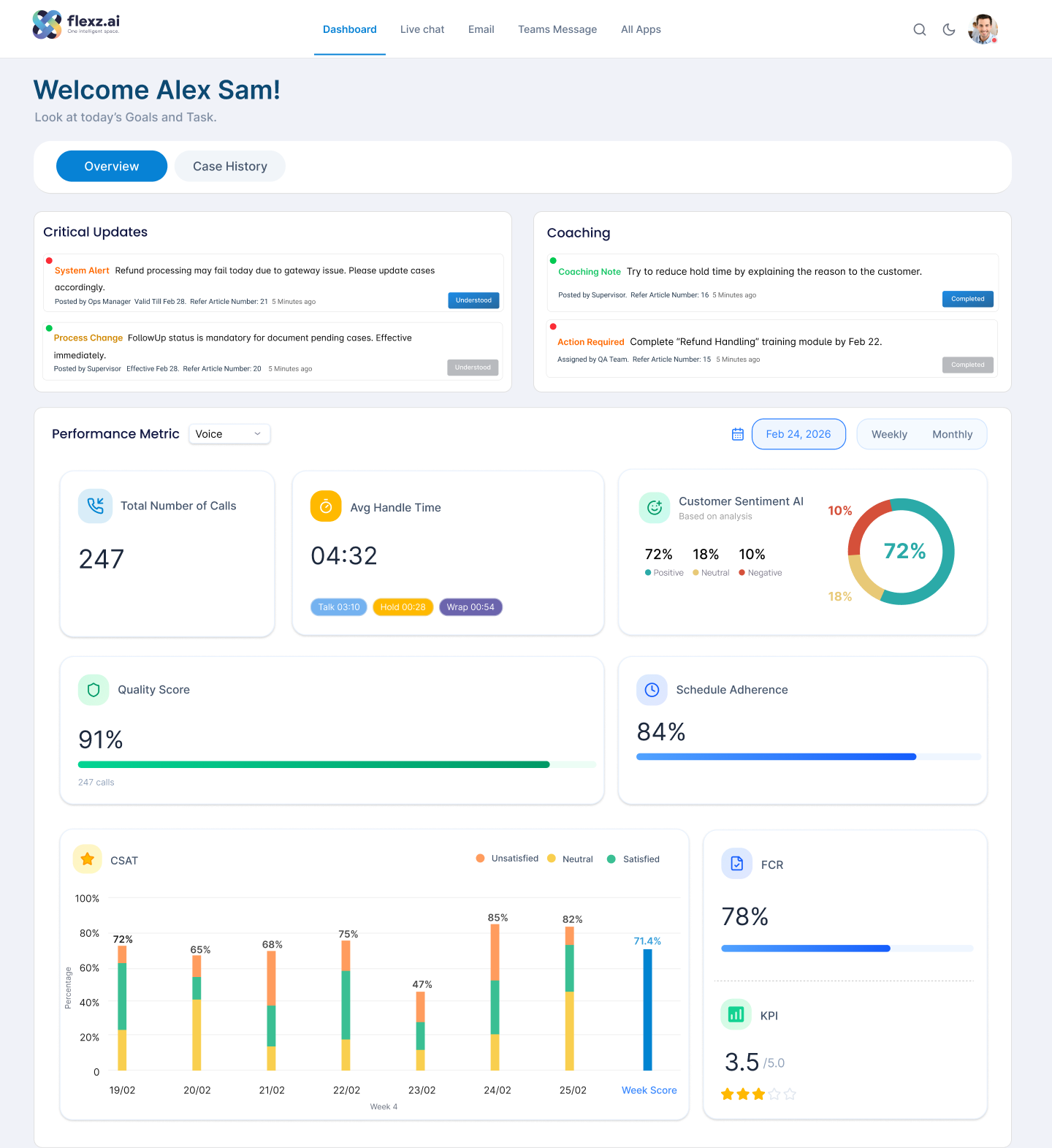Open the Voice channel dropdown
This screenshot has height=1148, width=1052.
pos(229,434)
